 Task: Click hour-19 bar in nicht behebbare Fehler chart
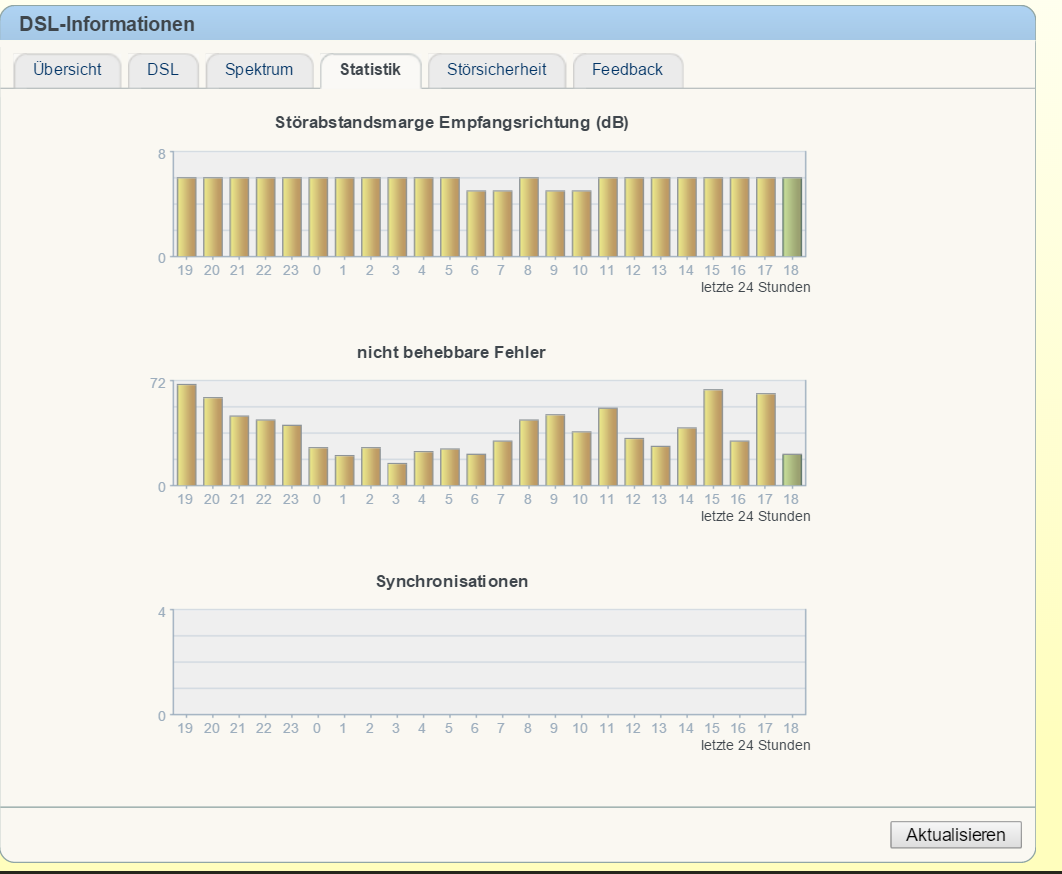[x=186, y=435]
